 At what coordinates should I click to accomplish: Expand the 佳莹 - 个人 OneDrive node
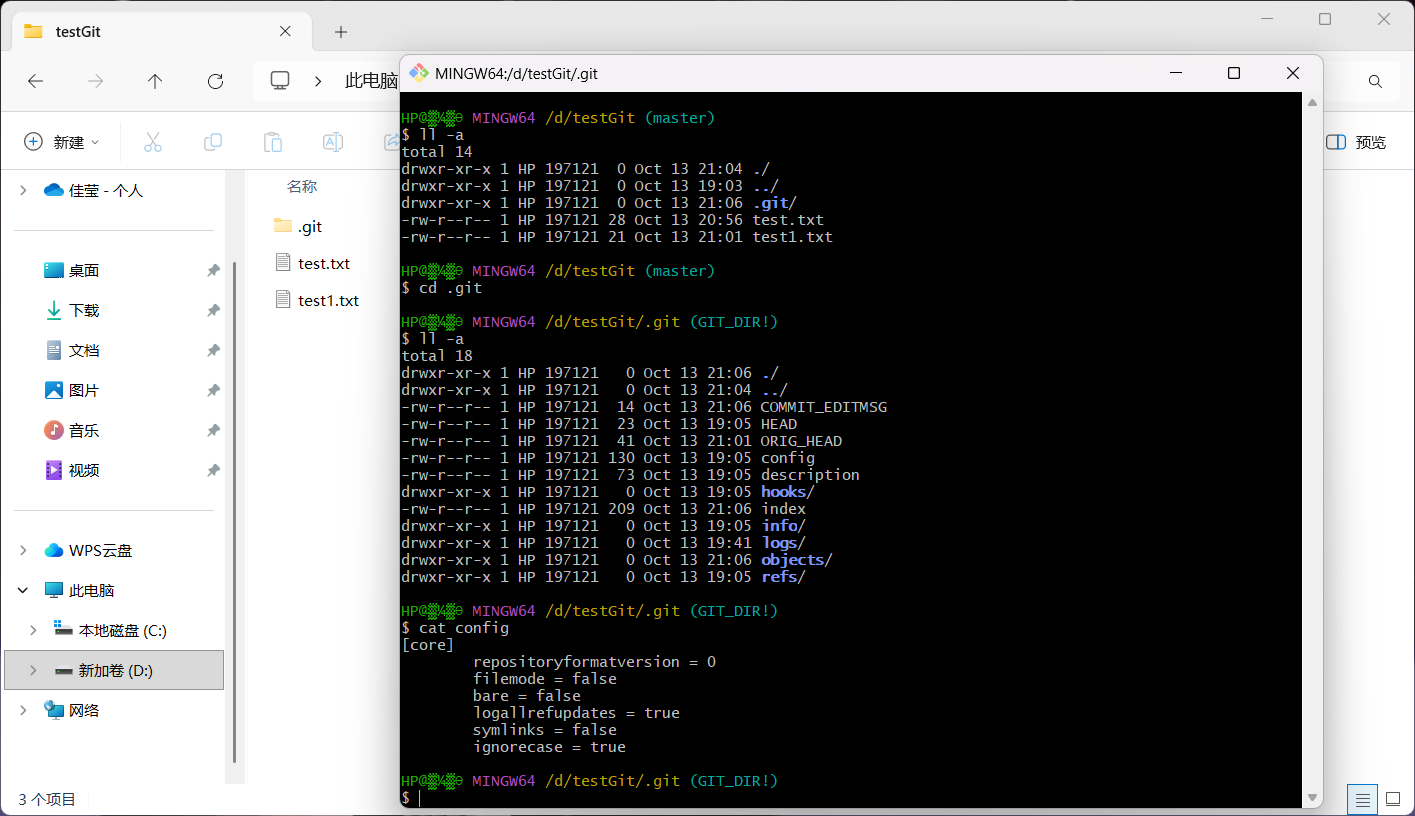[x=23, y=190]
